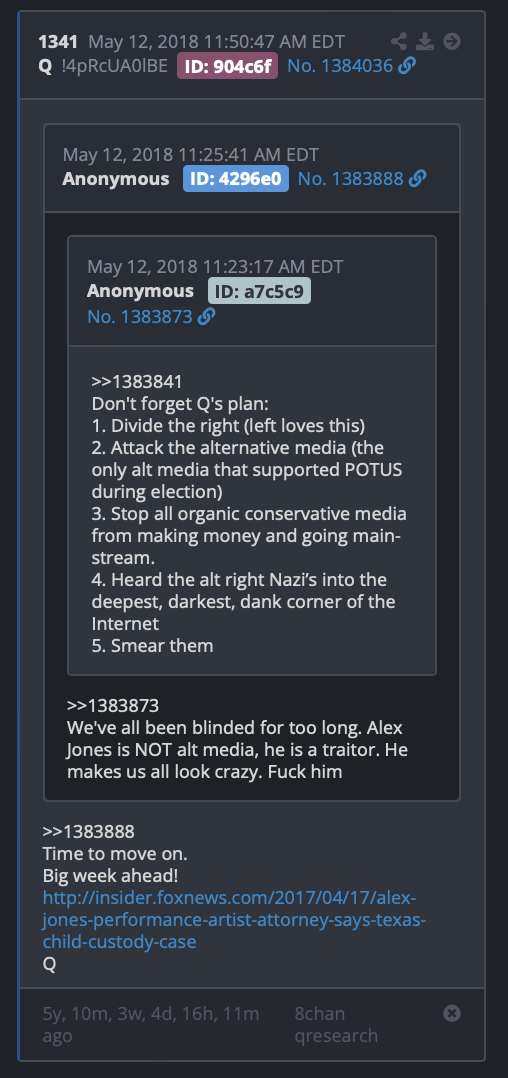The width and height of the screenshot is (508, 1078).
Task: Click the chain link icon beside No. 1383888
Action: [x=417, y=179]
